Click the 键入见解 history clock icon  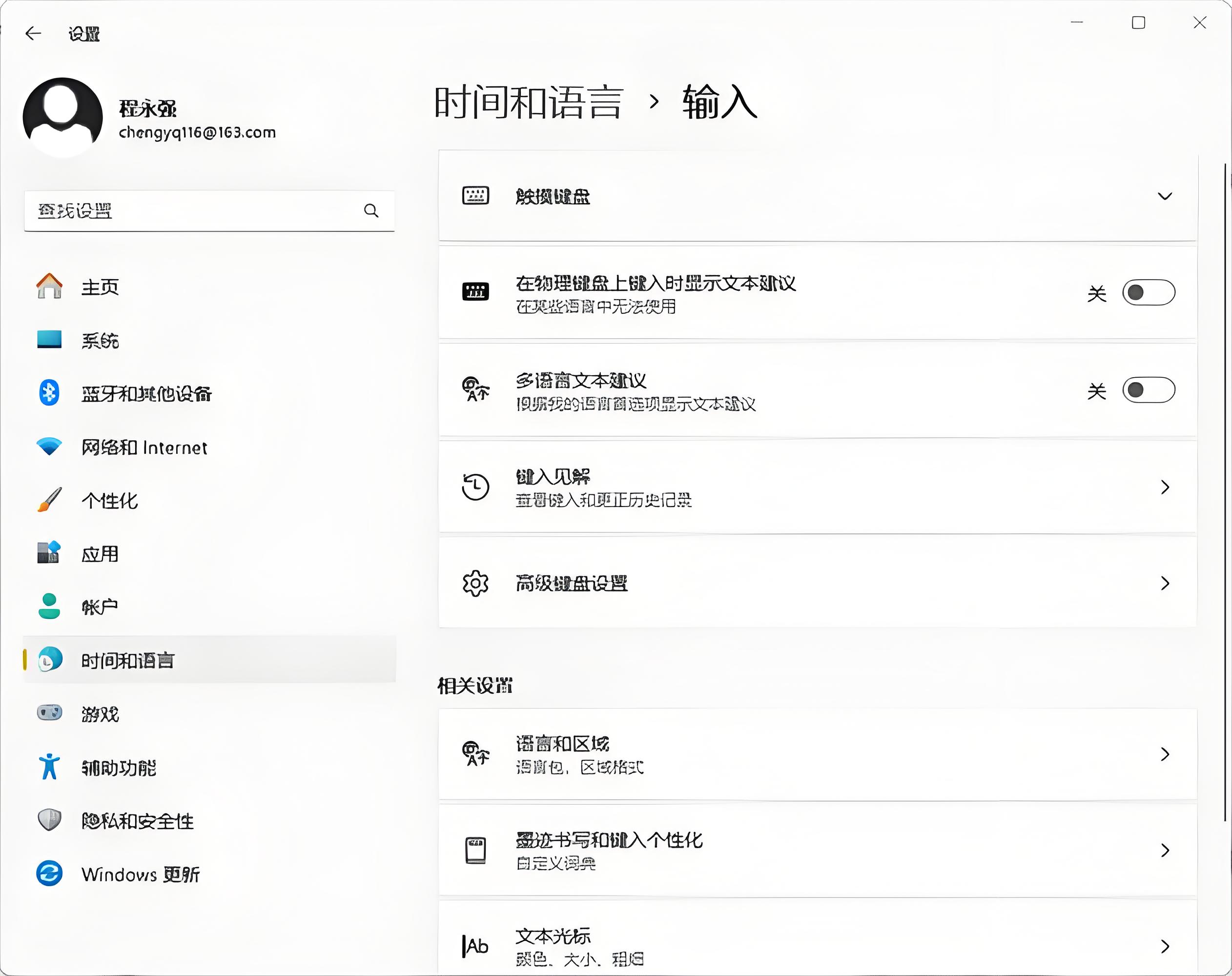tap(475, 487)
